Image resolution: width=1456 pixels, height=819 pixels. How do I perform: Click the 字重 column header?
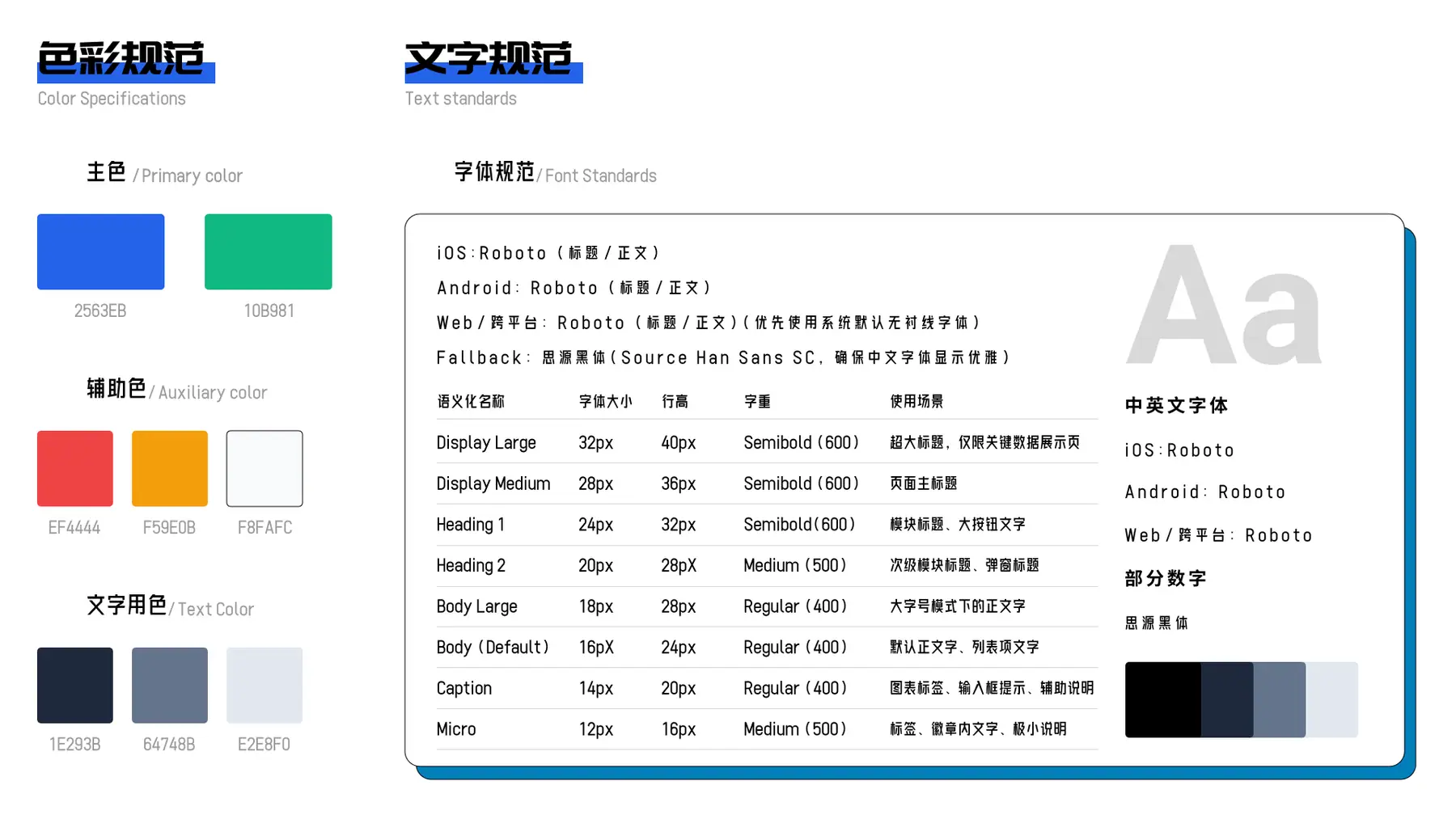tap(757, 401)
